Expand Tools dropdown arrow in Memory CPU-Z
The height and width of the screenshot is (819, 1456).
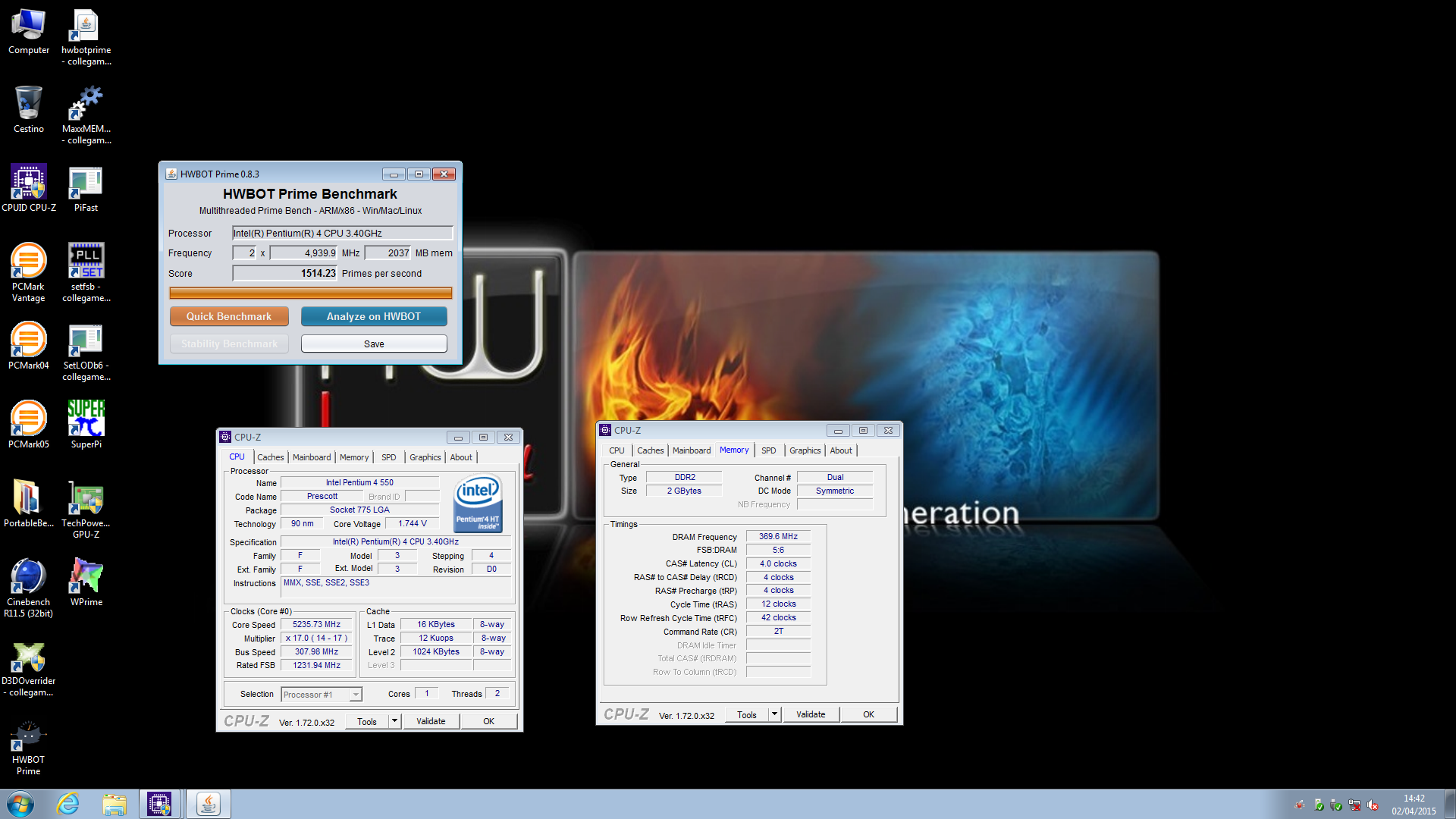click(x=774, y=714)
